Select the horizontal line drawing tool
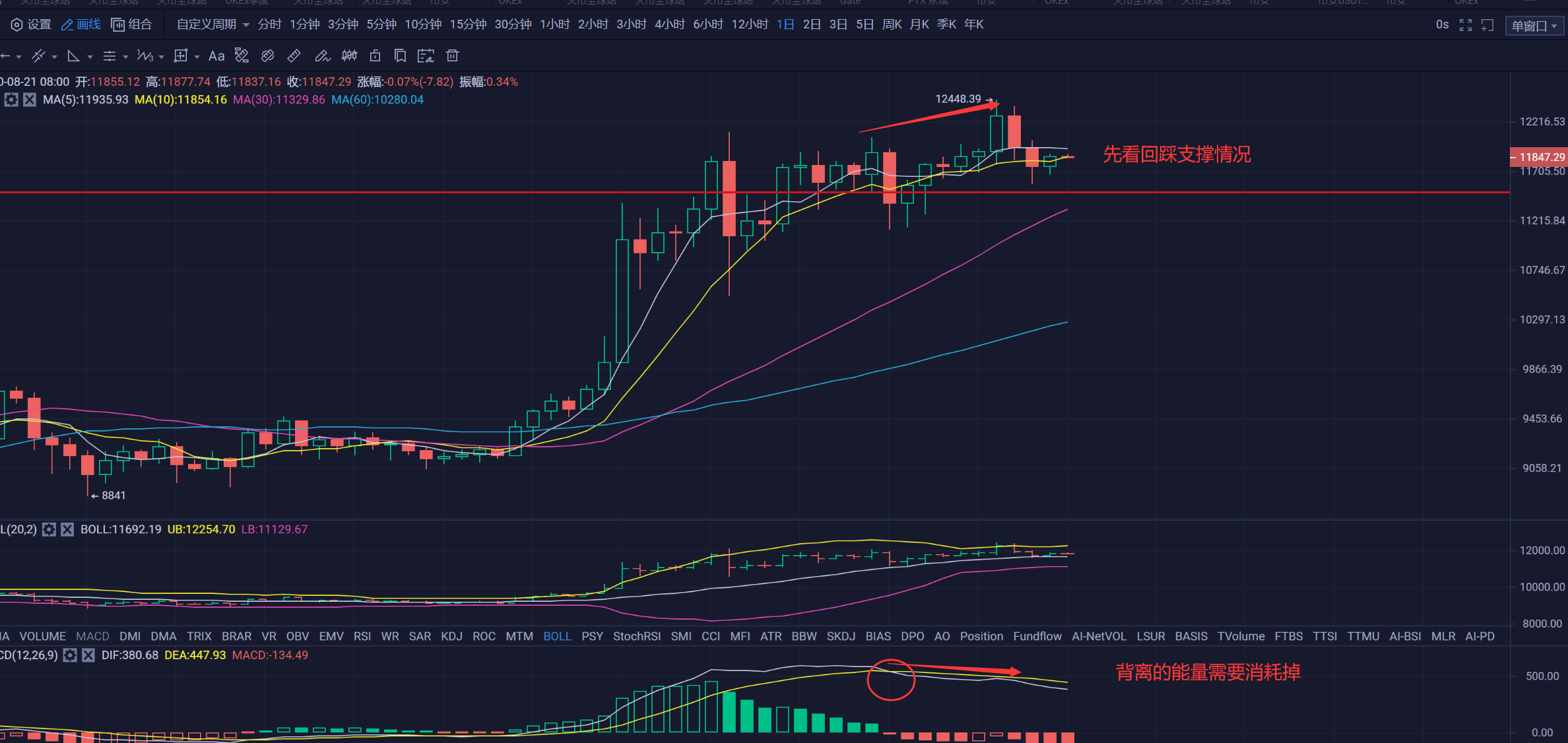This screenshot has width=1568, height=743. coord(5,56)
